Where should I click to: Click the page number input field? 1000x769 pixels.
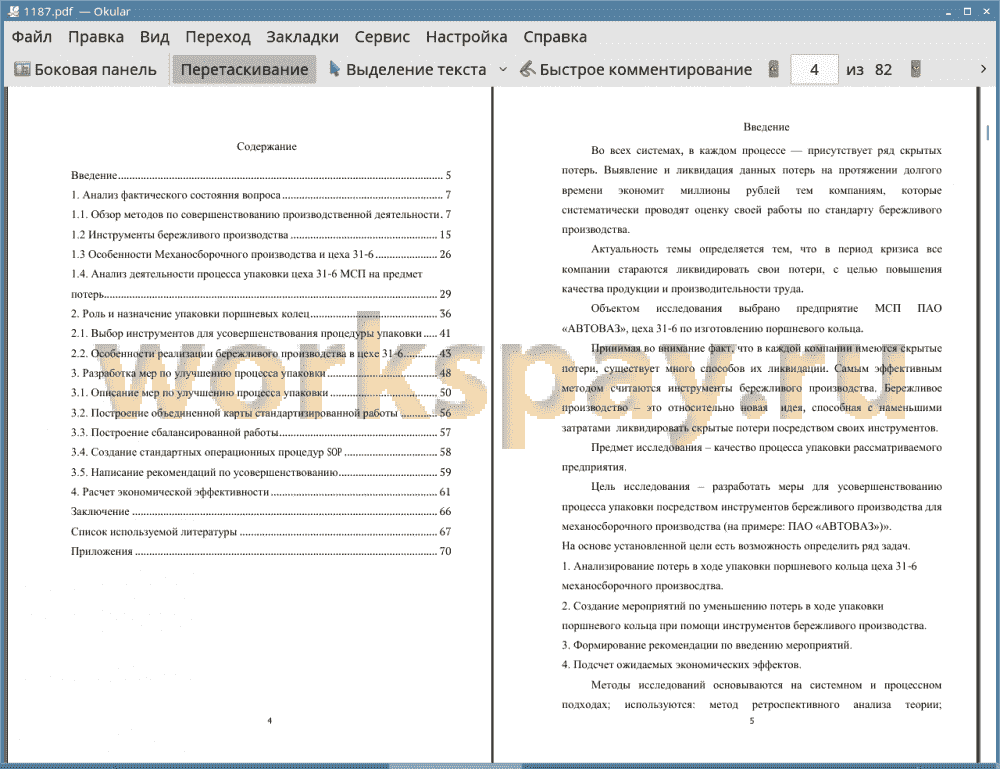pos(814,70)
